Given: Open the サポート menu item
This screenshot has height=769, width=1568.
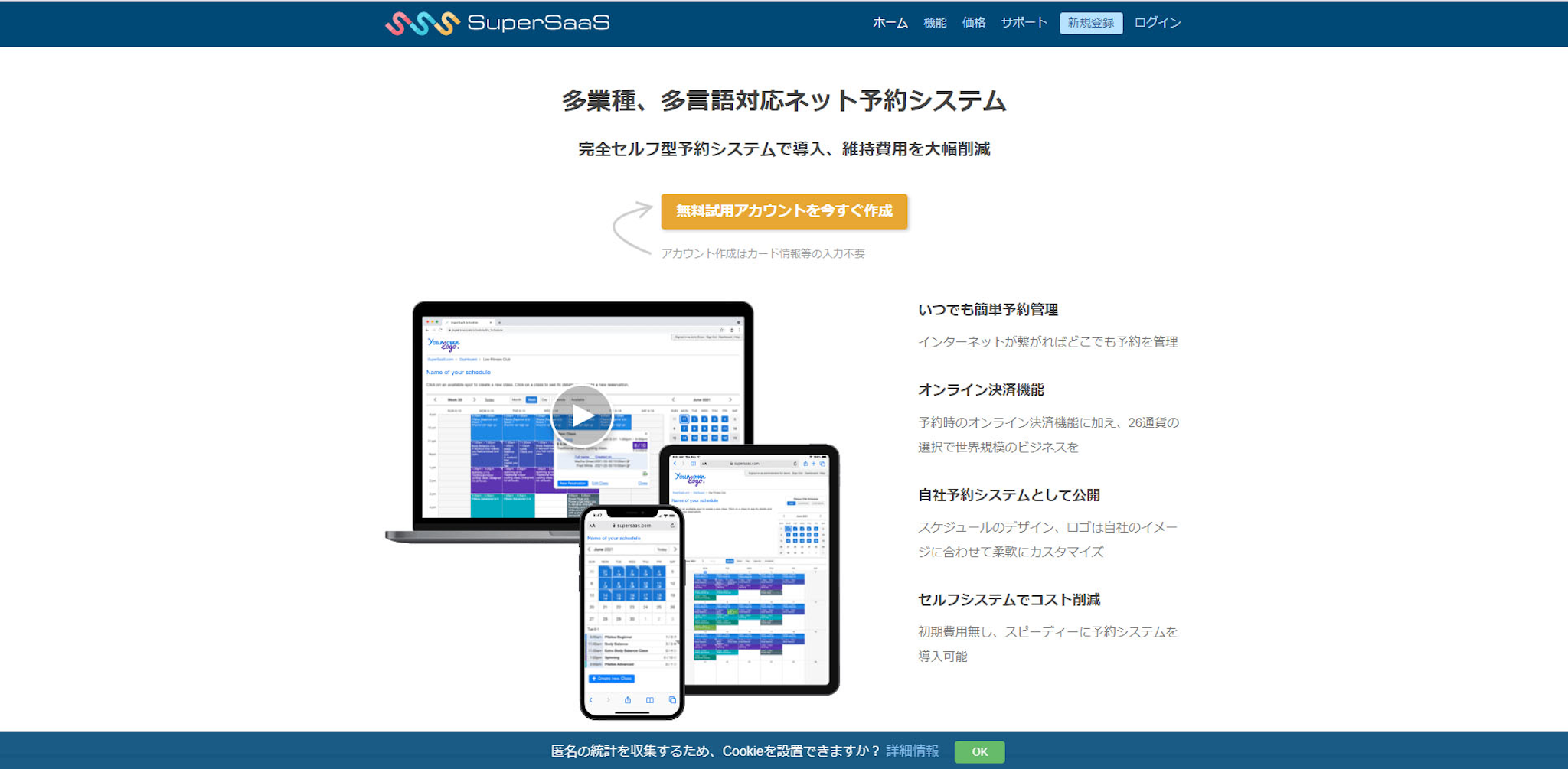Looking at the screenshot, I should [x=1024, y=23].
